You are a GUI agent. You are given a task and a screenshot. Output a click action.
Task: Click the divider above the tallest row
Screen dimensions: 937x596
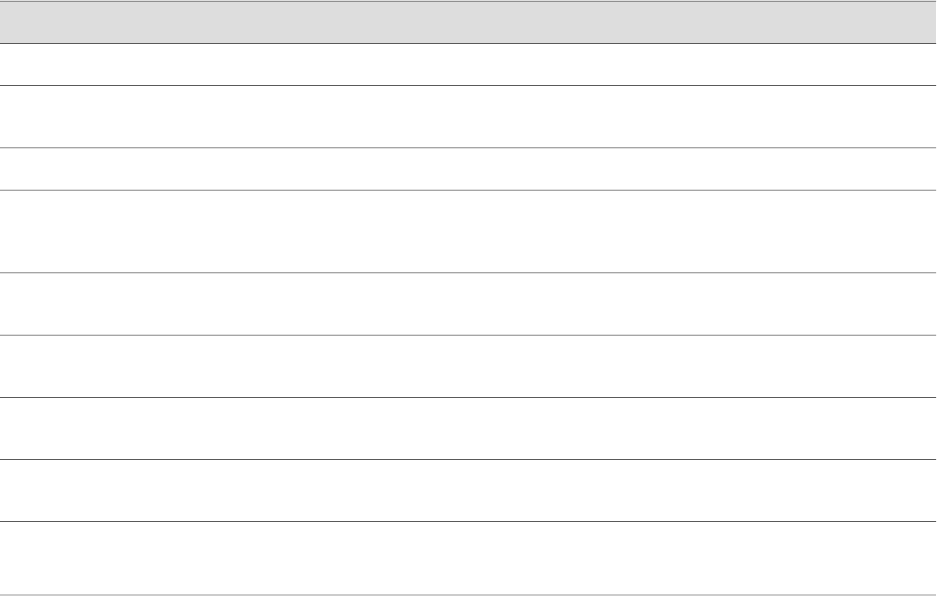click(x=468, y=190)
